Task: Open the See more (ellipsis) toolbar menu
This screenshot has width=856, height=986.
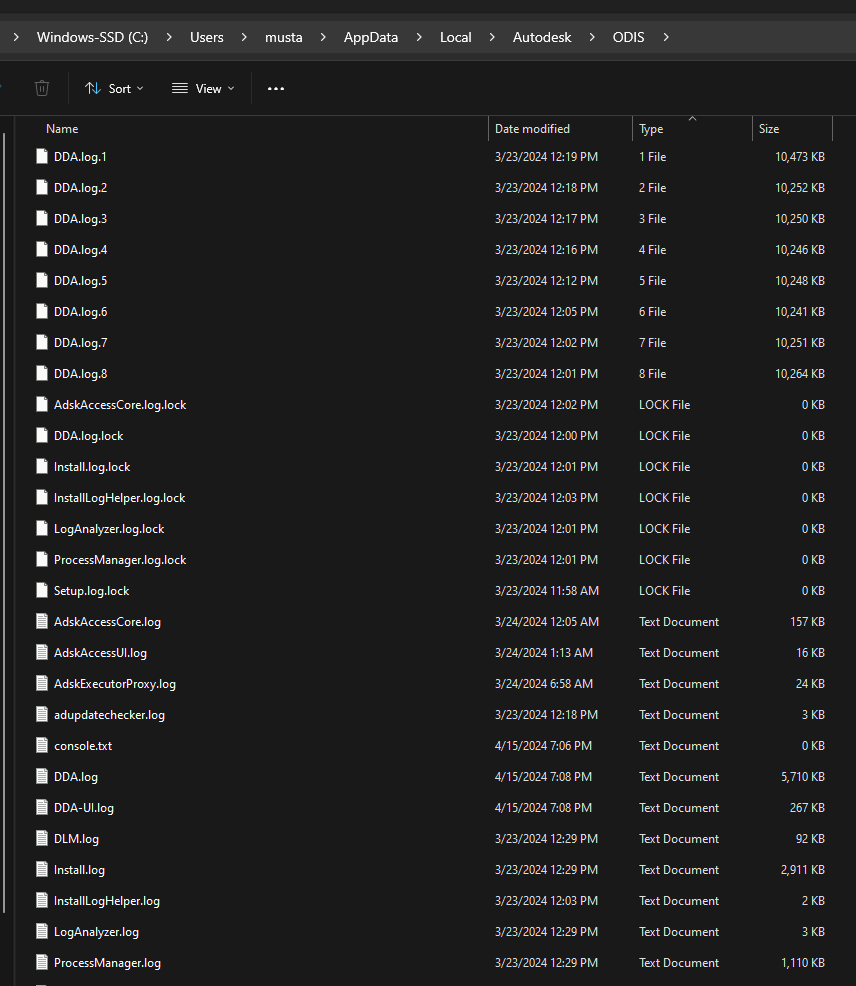Action: coord(276,88)
